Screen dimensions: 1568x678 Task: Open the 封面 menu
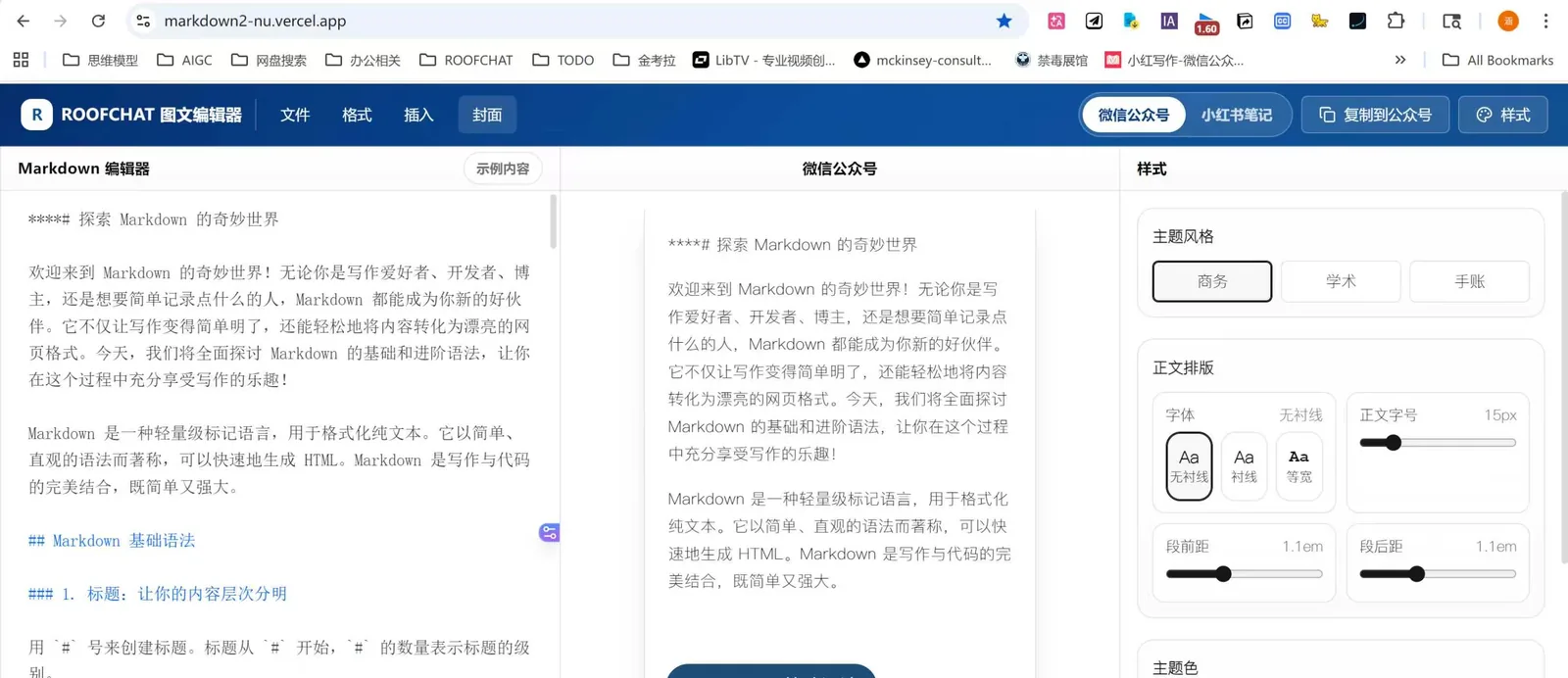tap(487, 115)
